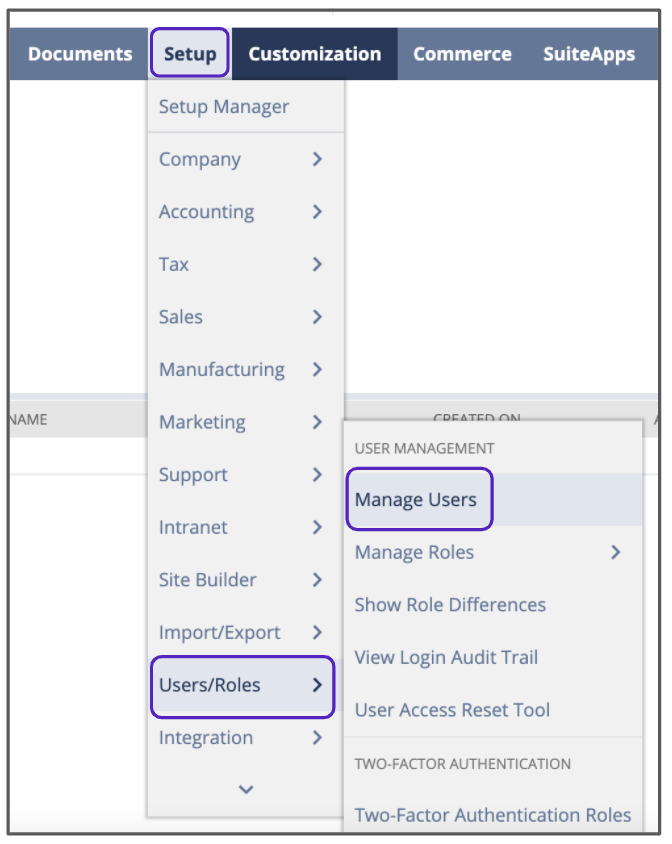Open Setup Manager menu entry
Image resolution: width=672 pixels, height=844 pixels.
(x=223, y=107)
